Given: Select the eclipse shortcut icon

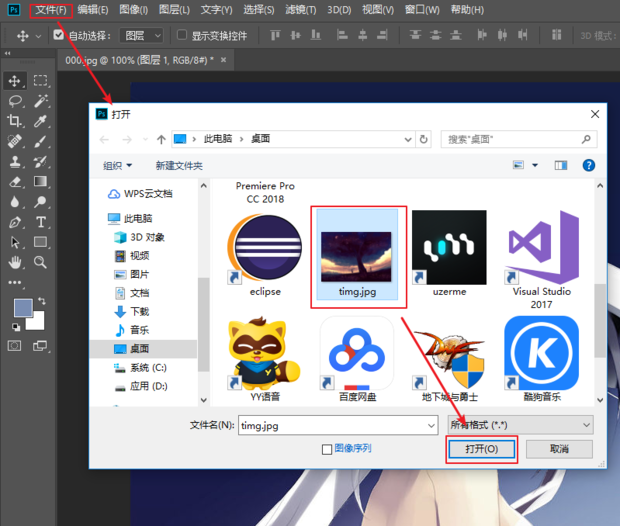Looking at the screenshot, I should pos(265,255).
